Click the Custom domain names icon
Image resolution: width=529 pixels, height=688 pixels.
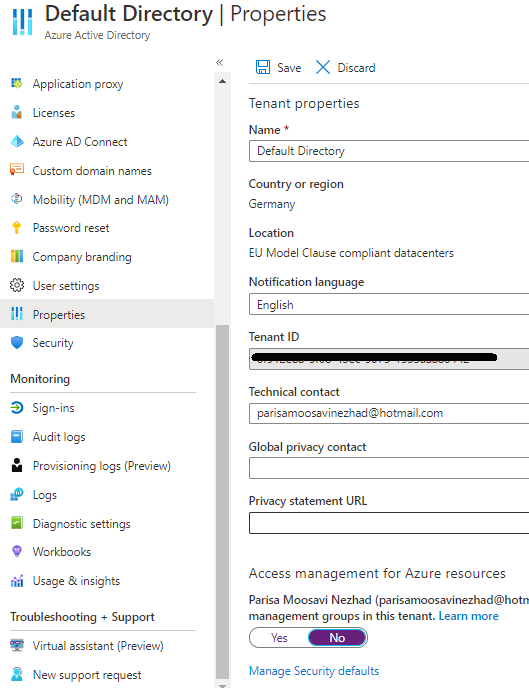pos(17,170)
